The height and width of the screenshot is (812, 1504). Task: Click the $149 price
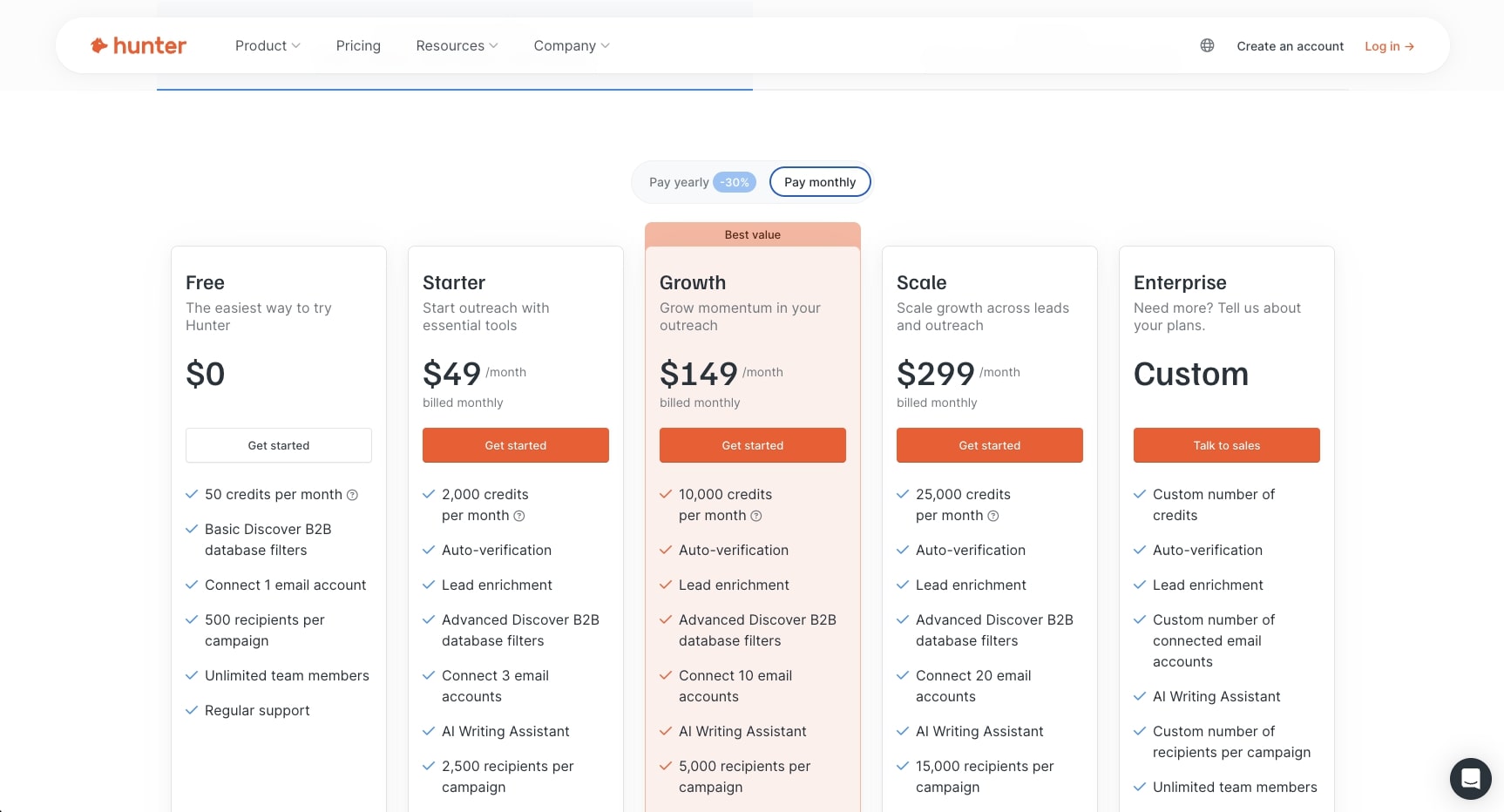[699, 374]
